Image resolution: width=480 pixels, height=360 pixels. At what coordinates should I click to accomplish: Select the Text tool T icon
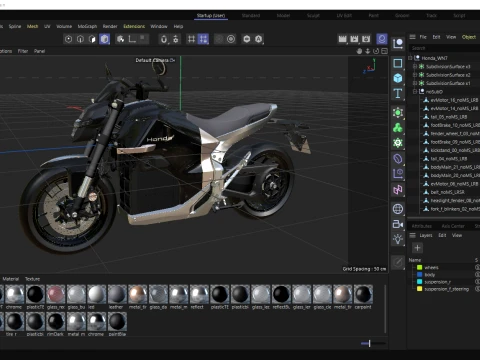398,93
